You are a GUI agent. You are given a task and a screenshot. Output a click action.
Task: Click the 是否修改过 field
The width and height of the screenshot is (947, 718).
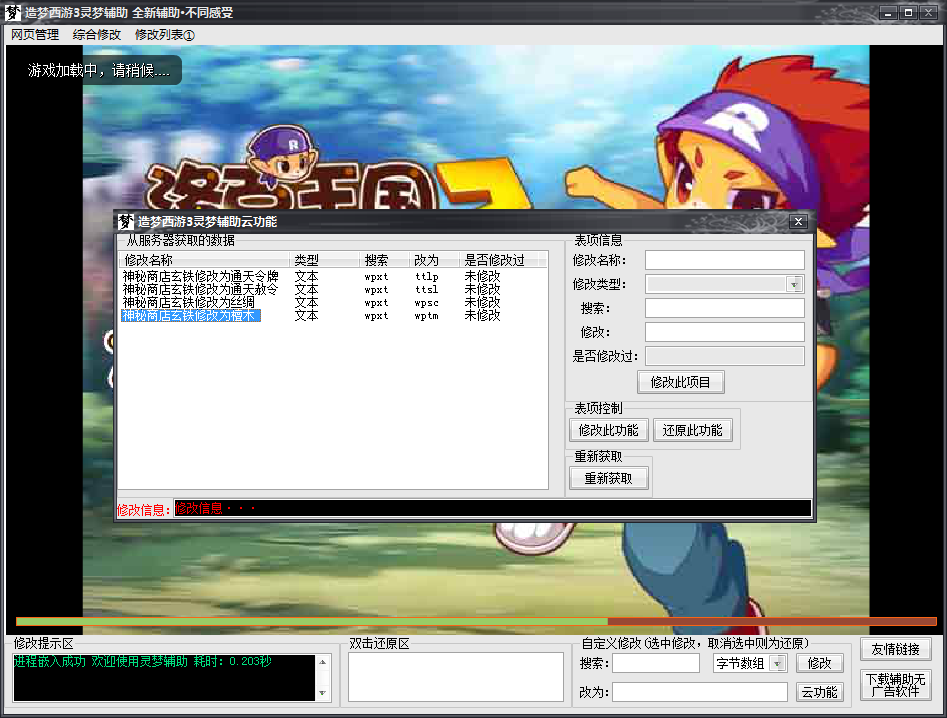[x=725, y=356]
